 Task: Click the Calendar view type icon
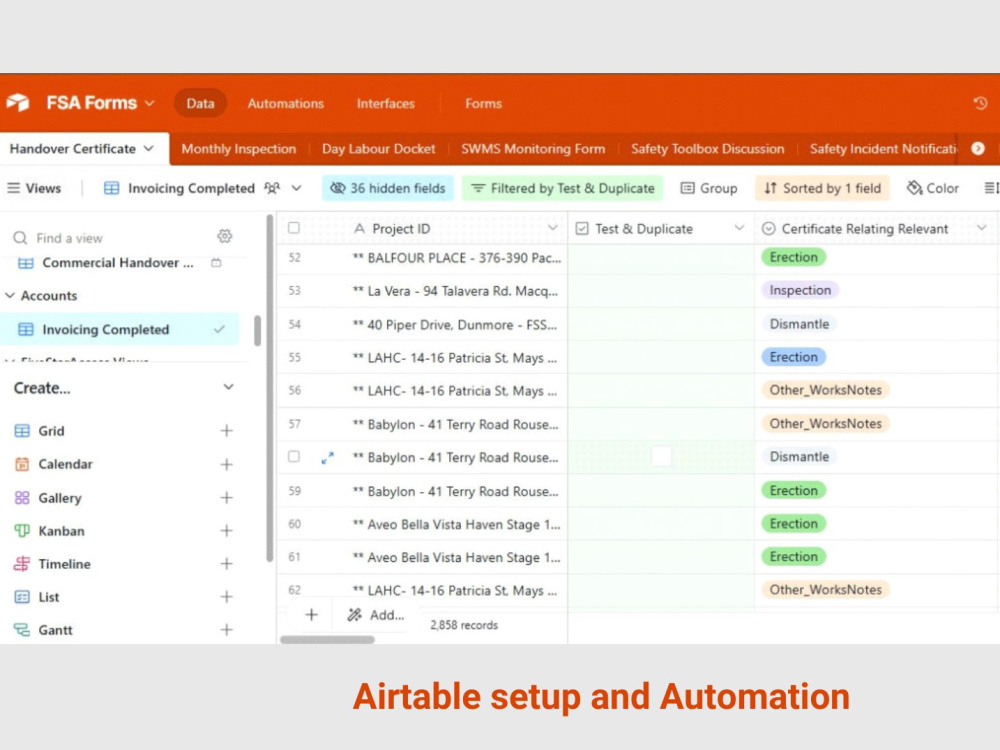tap(22, 464)
